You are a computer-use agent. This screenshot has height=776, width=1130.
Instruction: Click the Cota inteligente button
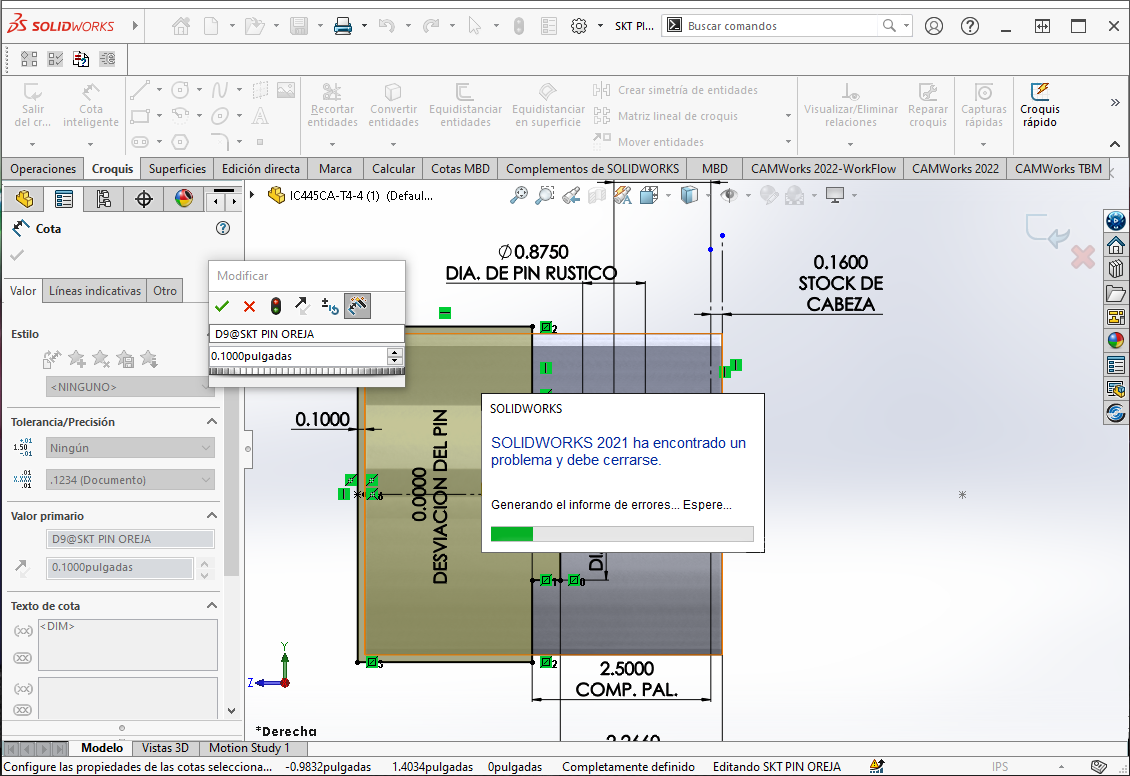point(91,105)
